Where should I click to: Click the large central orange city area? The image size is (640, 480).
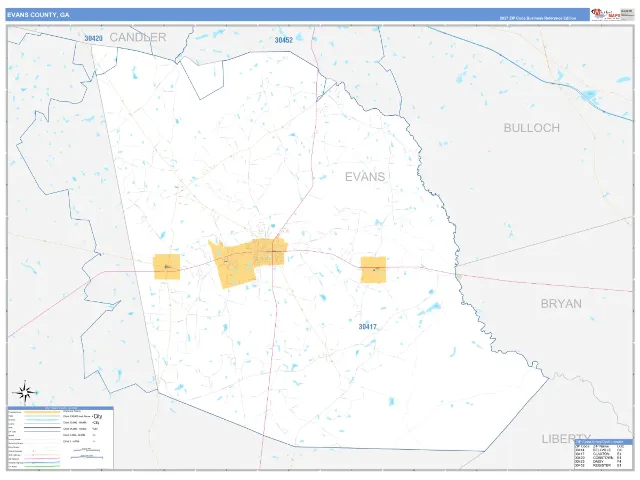247,263
